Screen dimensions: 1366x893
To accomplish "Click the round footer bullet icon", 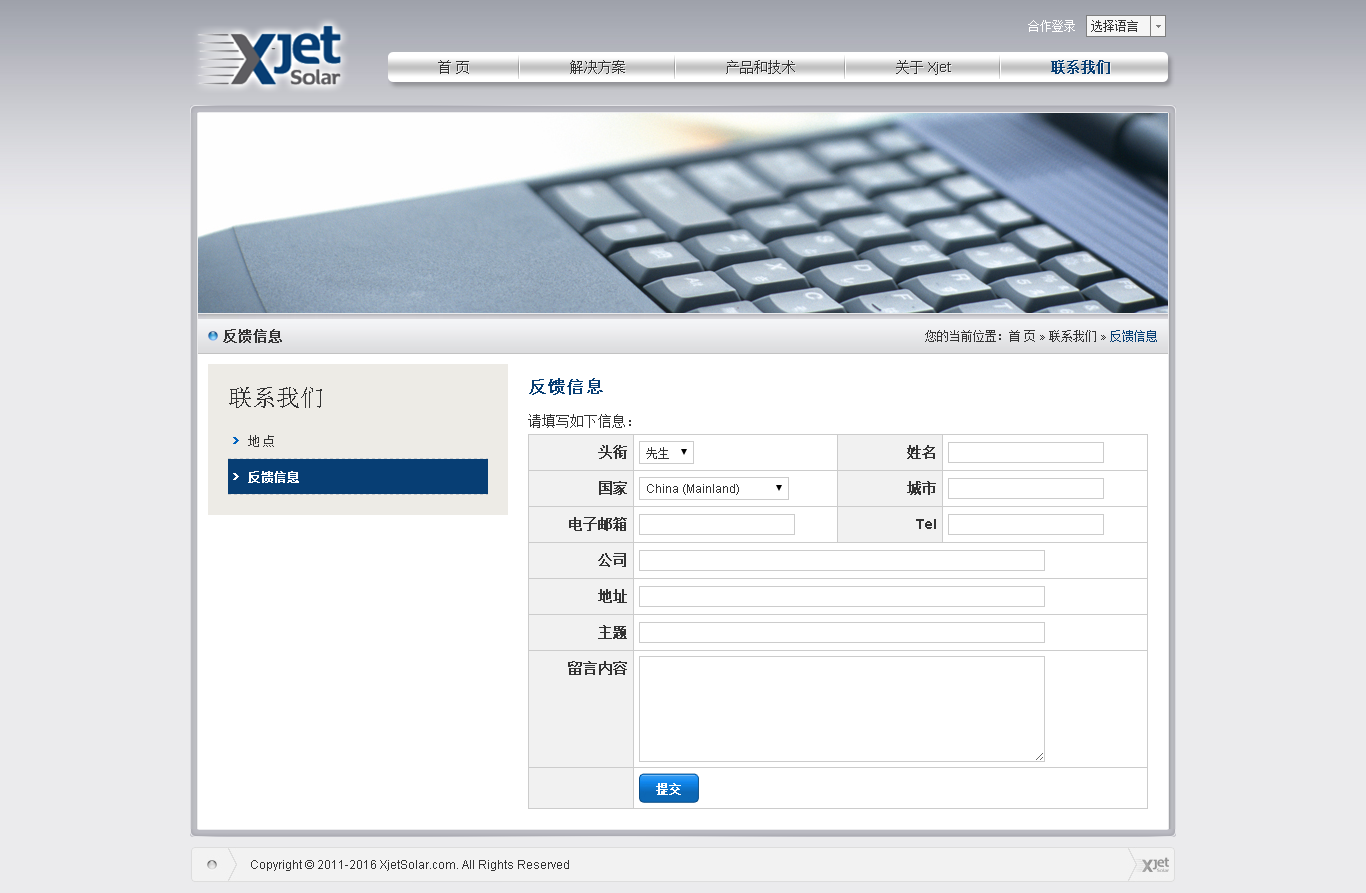I will click(211, 865).
